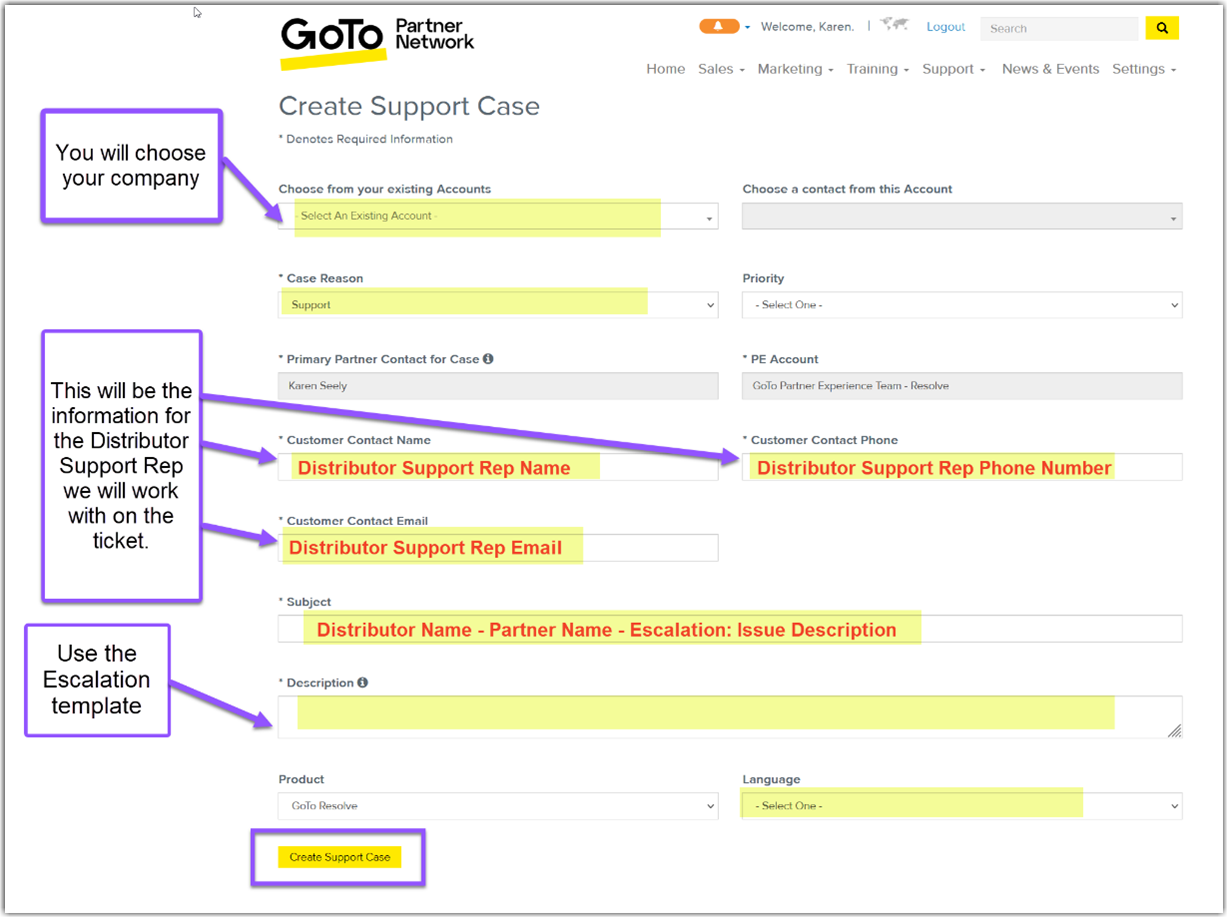Open the Settings menu
This screenshot has width=1228, height=918.
(1144, 69)
